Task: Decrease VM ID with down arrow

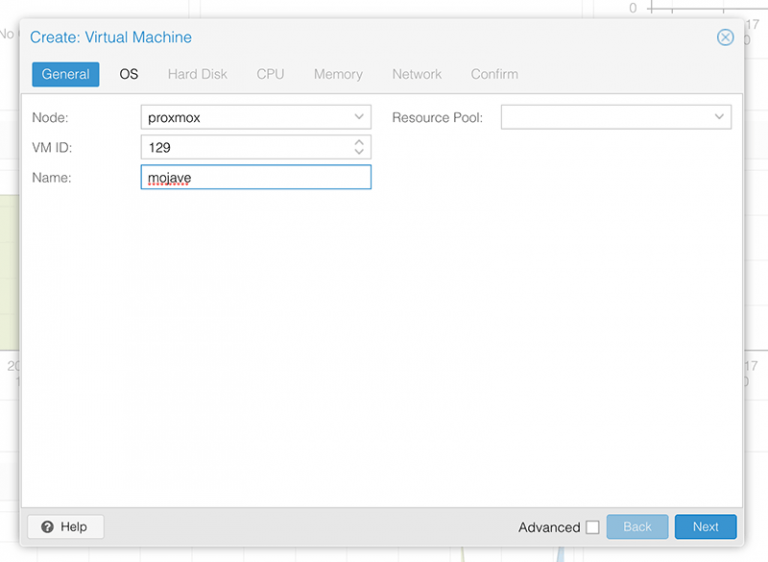Action: (360, 152)
